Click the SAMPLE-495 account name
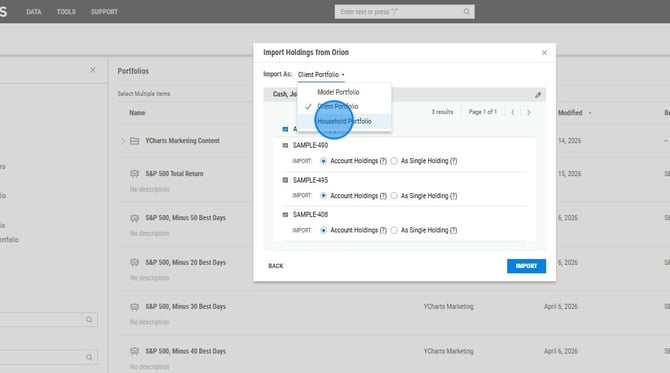This screenshot has height=373, width=670. pyautogui.click(x=310, y=180)
